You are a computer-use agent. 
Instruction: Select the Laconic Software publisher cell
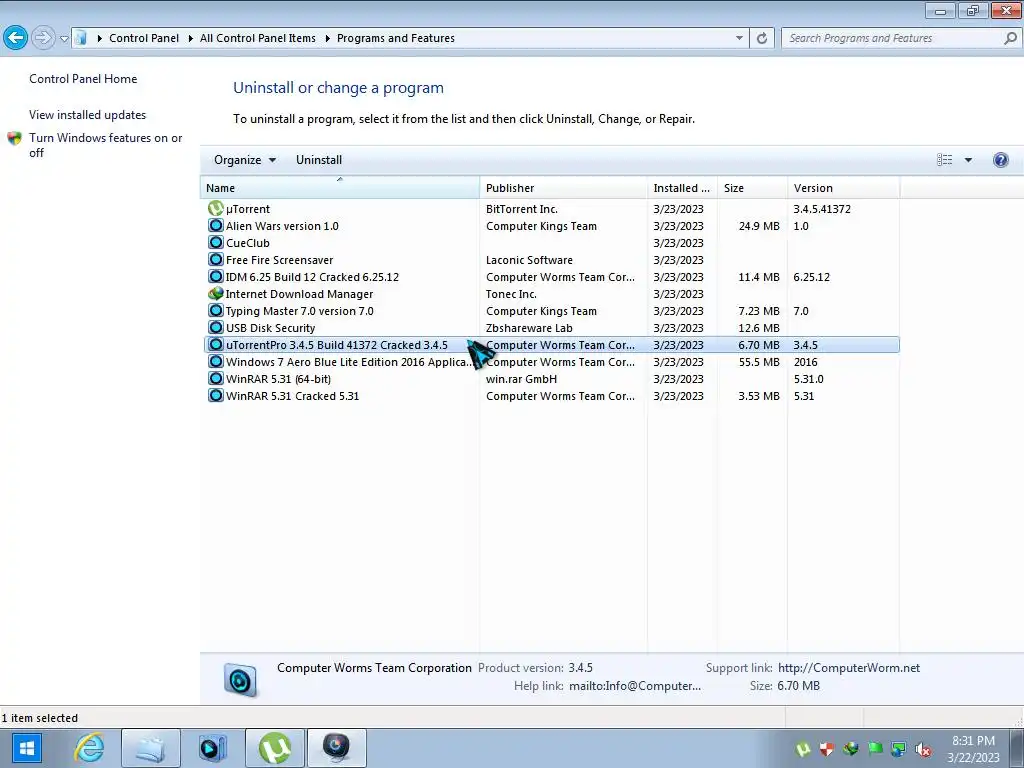tap(529, 260)
